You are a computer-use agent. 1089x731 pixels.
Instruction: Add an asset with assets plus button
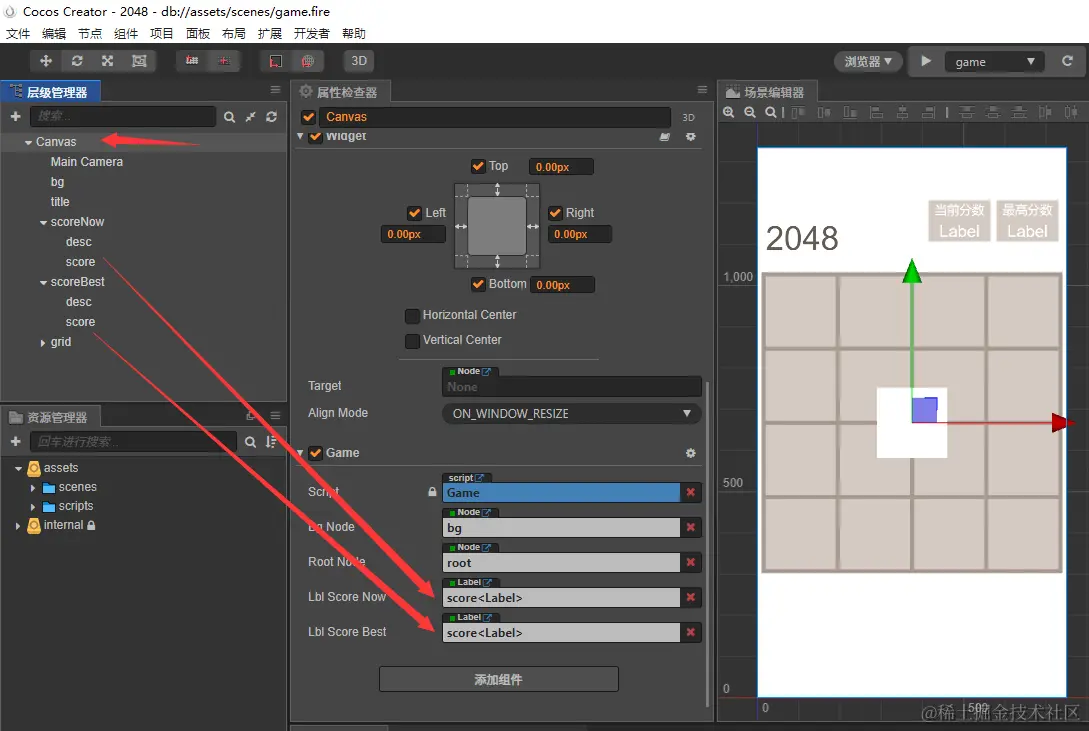[15, 442]
